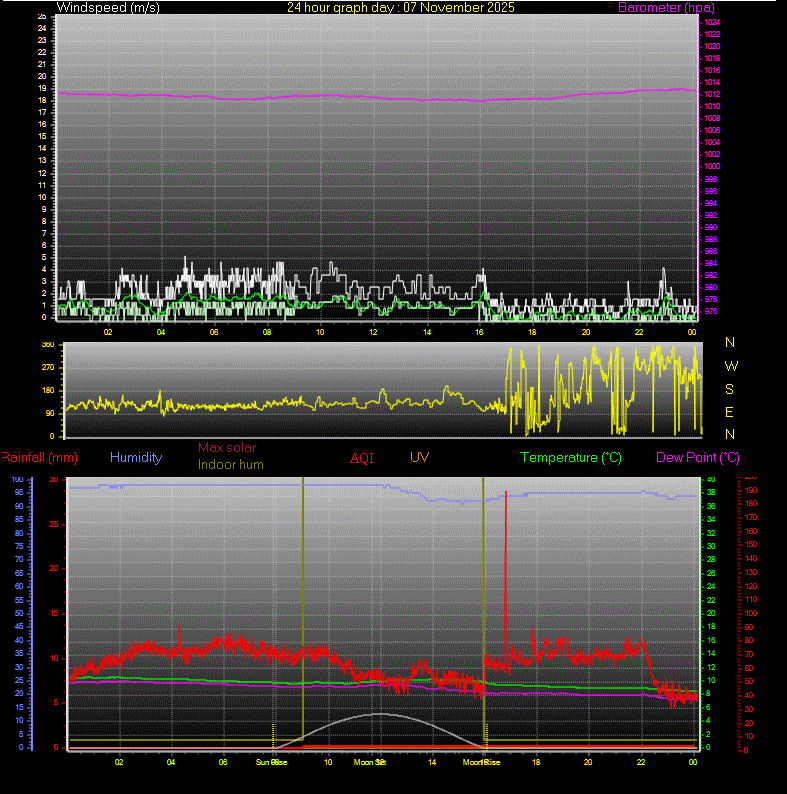Select the Dew Point (°C) legend label
787x794 pixels.
pos(698,457)
